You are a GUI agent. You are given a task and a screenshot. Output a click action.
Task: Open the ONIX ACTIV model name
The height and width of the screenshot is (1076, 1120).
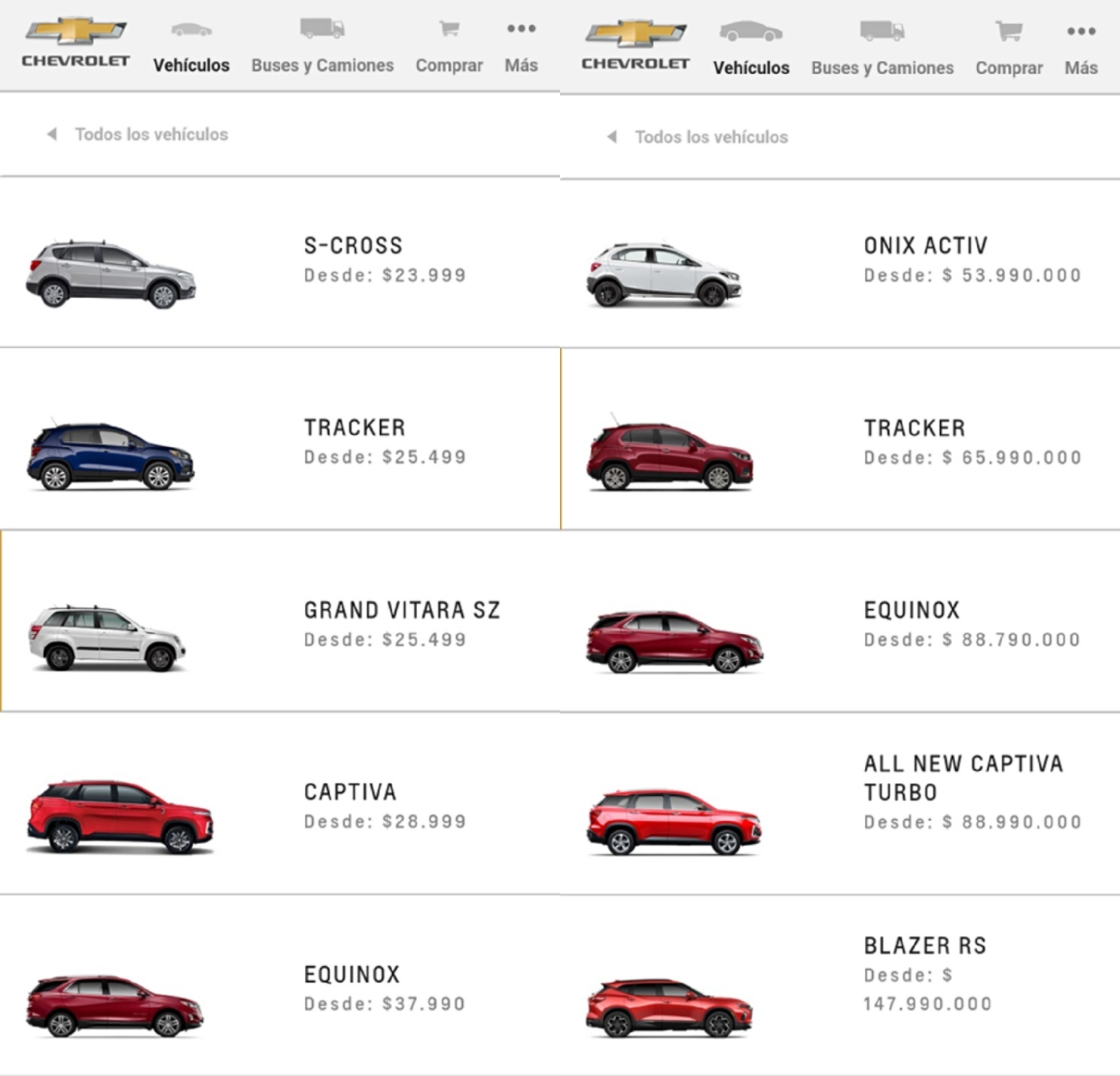tap(926, 245)
